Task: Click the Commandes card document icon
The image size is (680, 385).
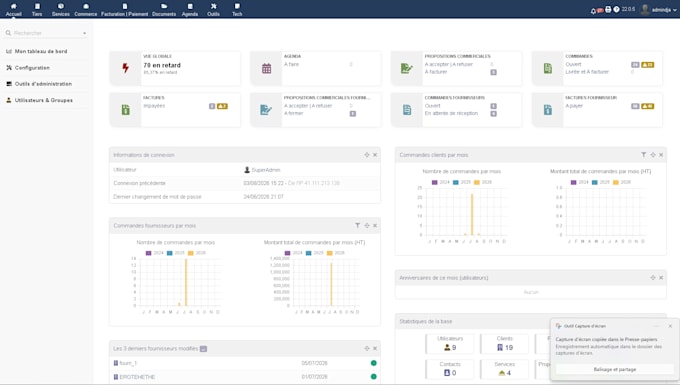Action: [548, 68]
